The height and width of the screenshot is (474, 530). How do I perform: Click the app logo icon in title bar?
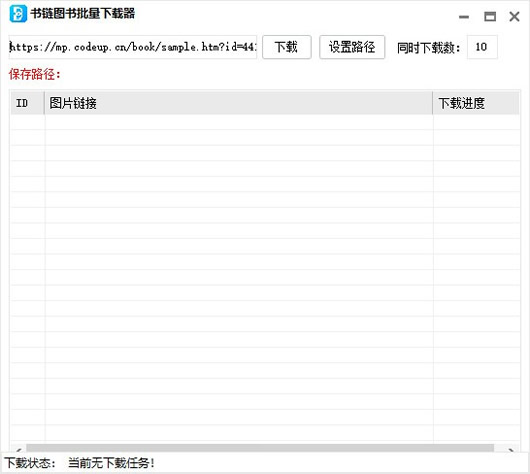click(x=18, y=14)
